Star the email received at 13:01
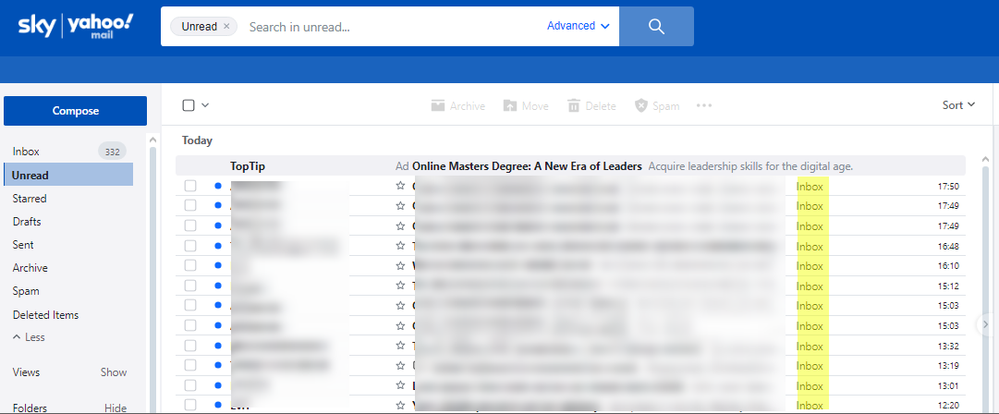 pyautogui.click(x=400, y=385)
